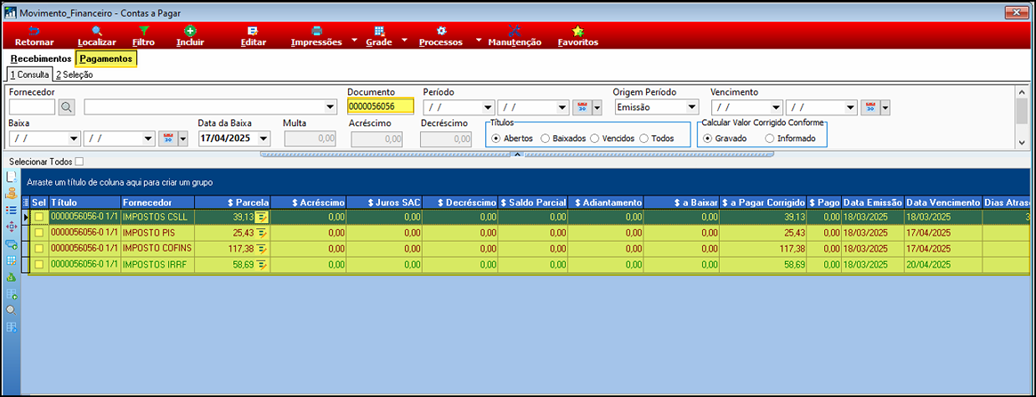The height and width of the screenshot is (397, 1036).
Task: Click the Período calendar shortcut icon
Action: click(582, 107)
